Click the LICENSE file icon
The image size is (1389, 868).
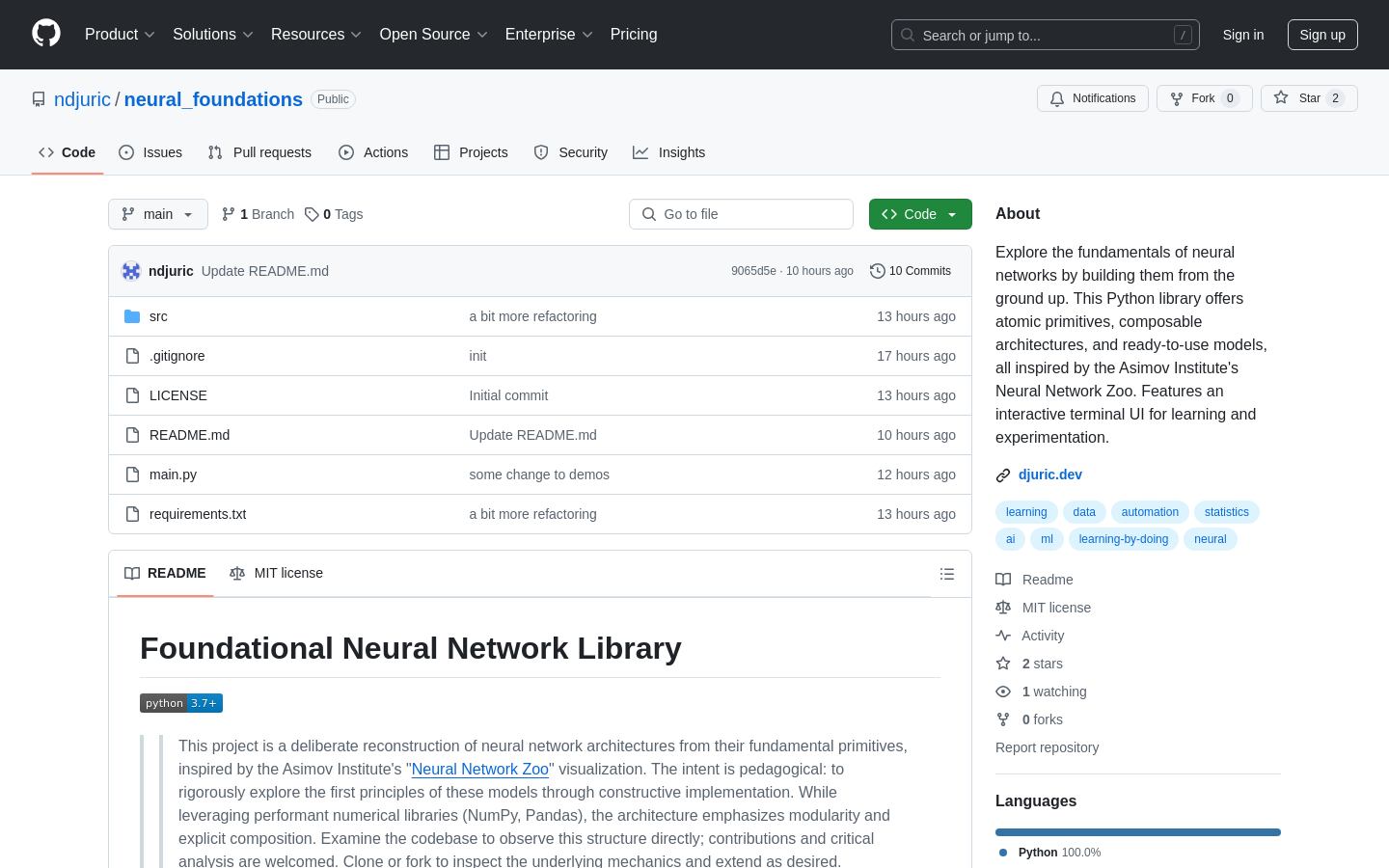click(x=132, y=395)
